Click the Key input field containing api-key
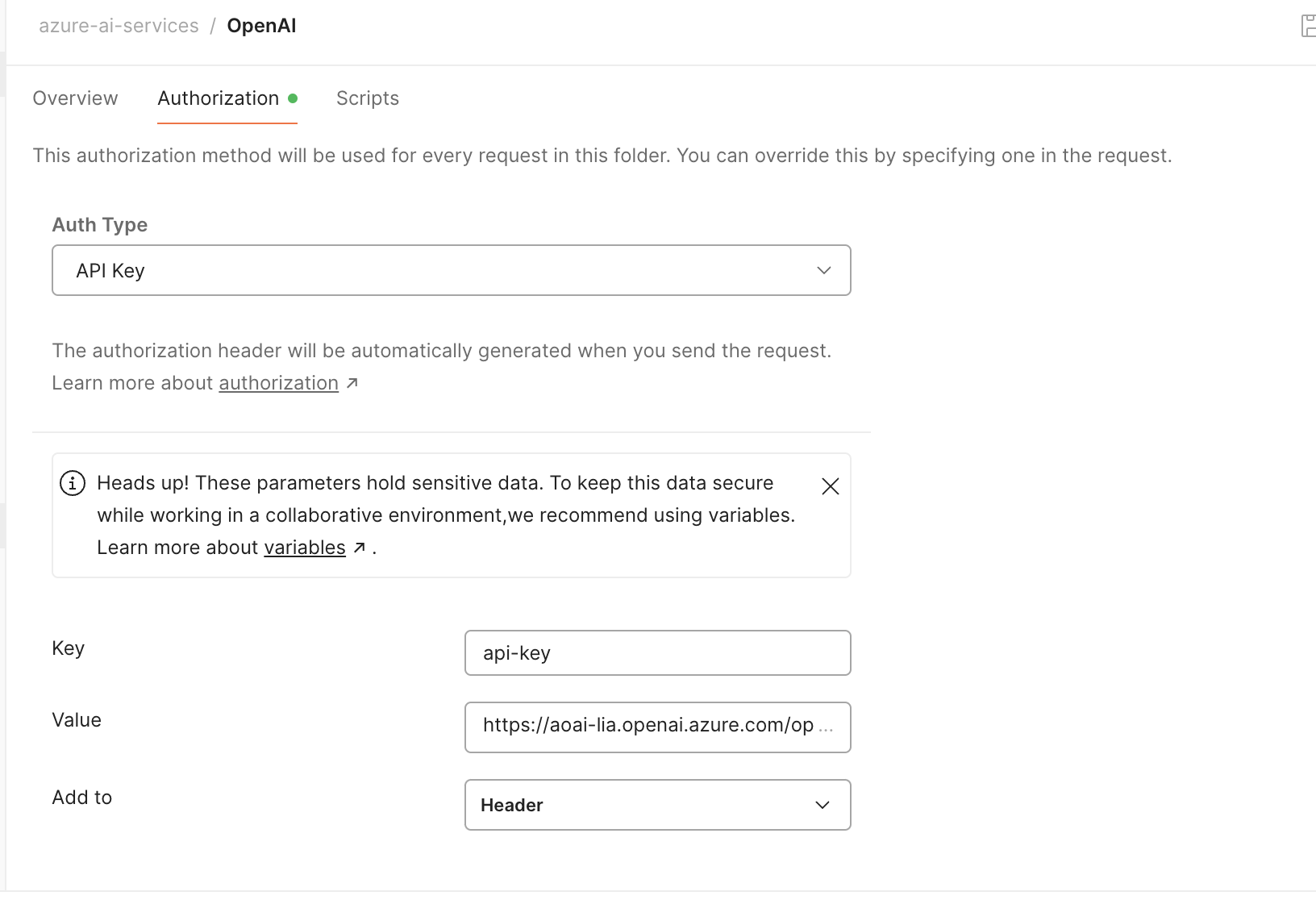This screenshot has width=1316, height=900. click(658, 652)
